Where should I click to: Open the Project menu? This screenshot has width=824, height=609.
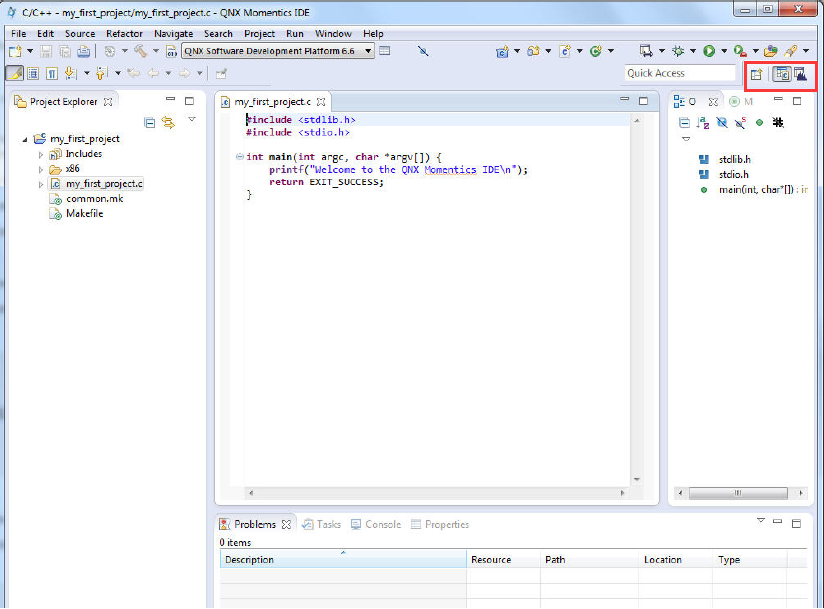click(259, 34)
